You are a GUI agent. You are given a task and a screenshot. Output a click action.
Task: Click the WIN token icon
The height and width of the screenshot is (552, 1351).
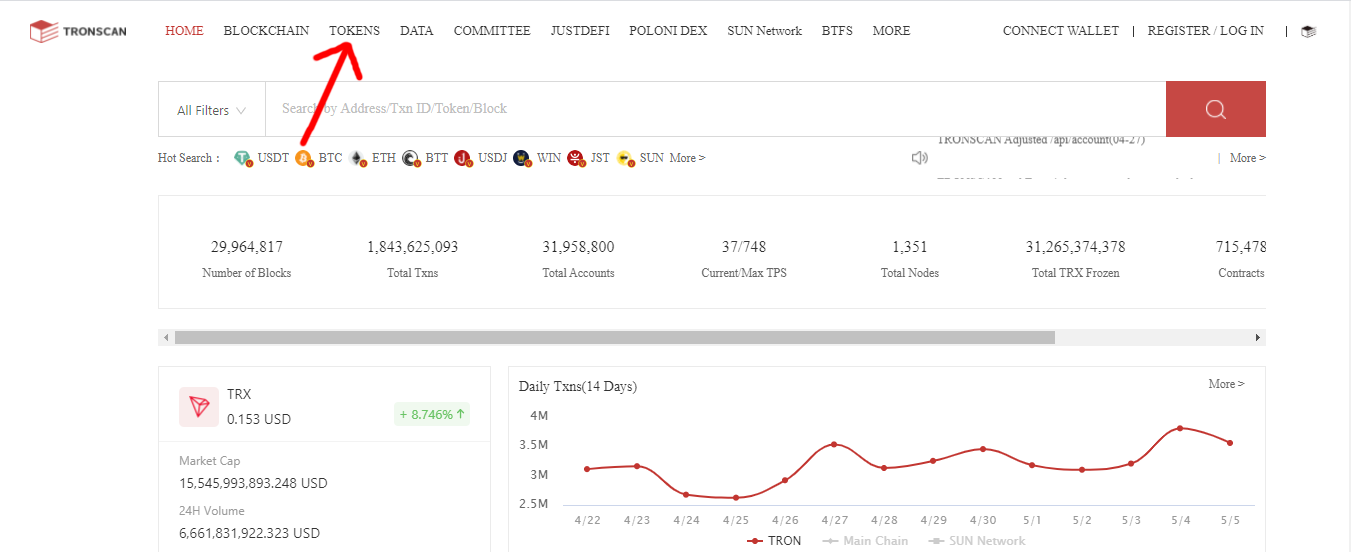coord(522,158)
